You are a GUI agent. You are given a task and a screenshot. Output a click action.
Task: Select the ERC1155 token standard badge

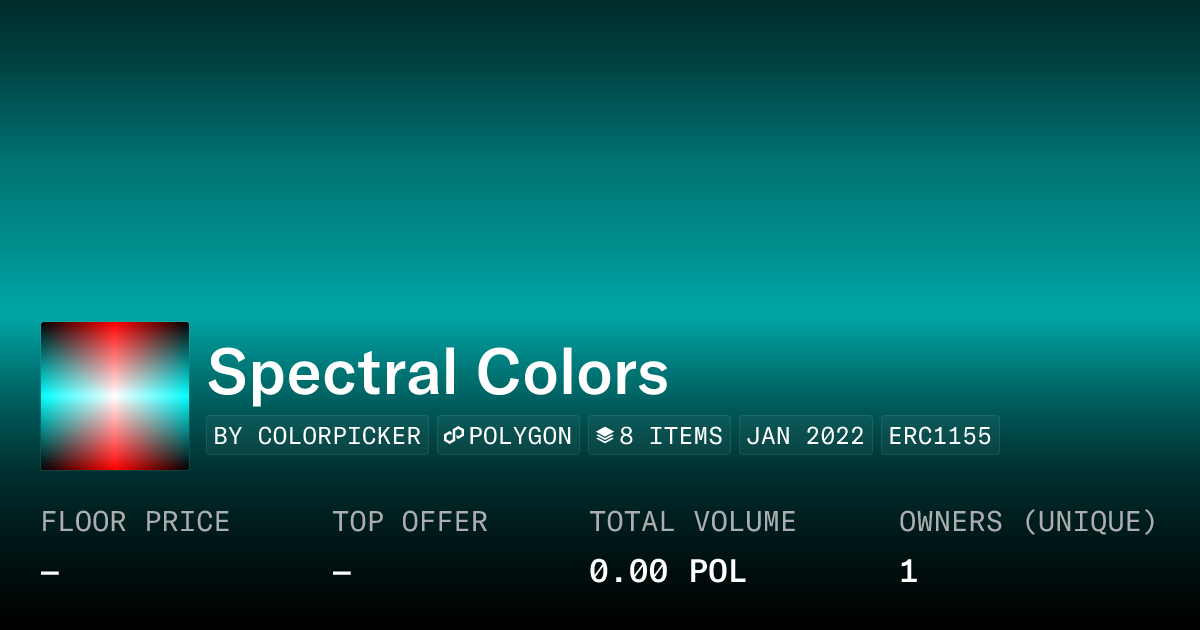point(940,436)
